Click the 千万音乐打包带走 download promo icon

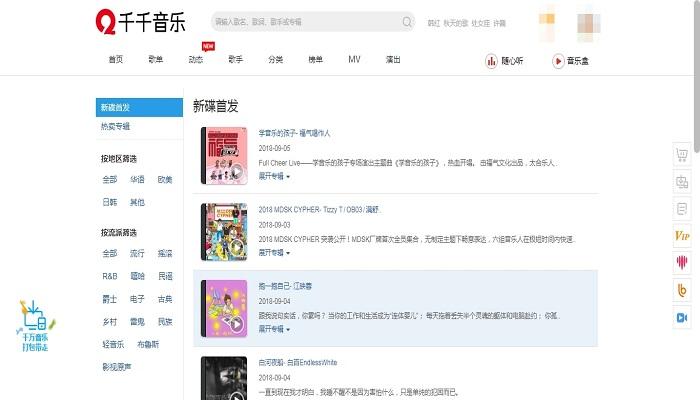[x=36, y=326]
